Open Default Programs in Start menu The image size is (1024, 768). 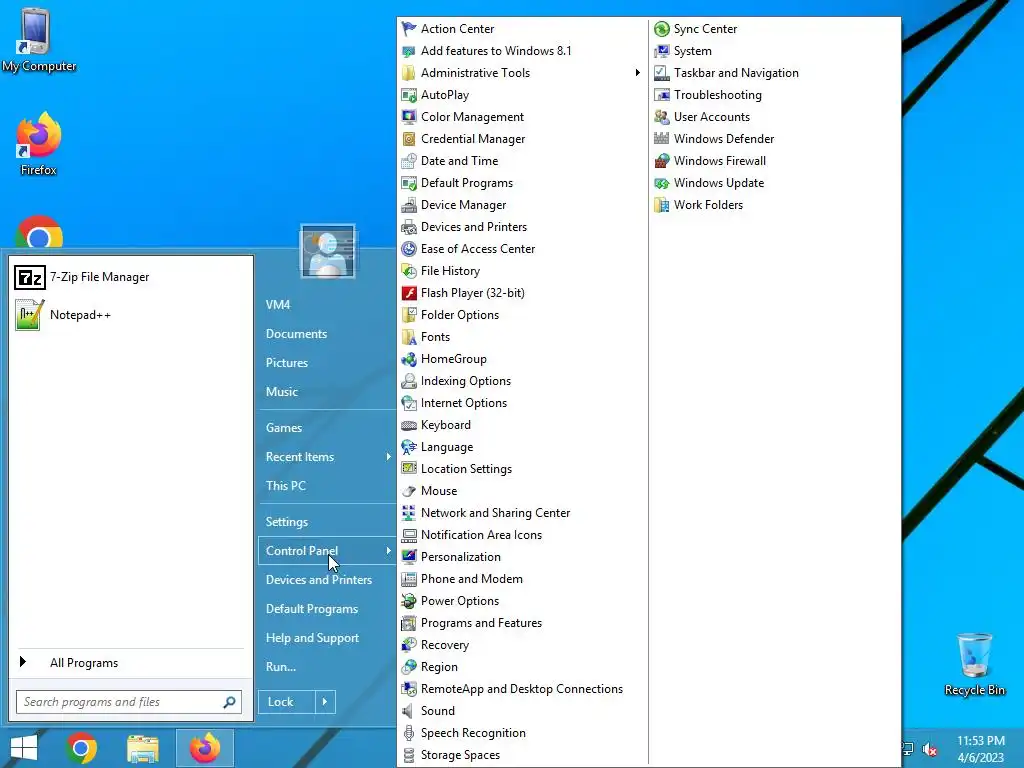312,609
